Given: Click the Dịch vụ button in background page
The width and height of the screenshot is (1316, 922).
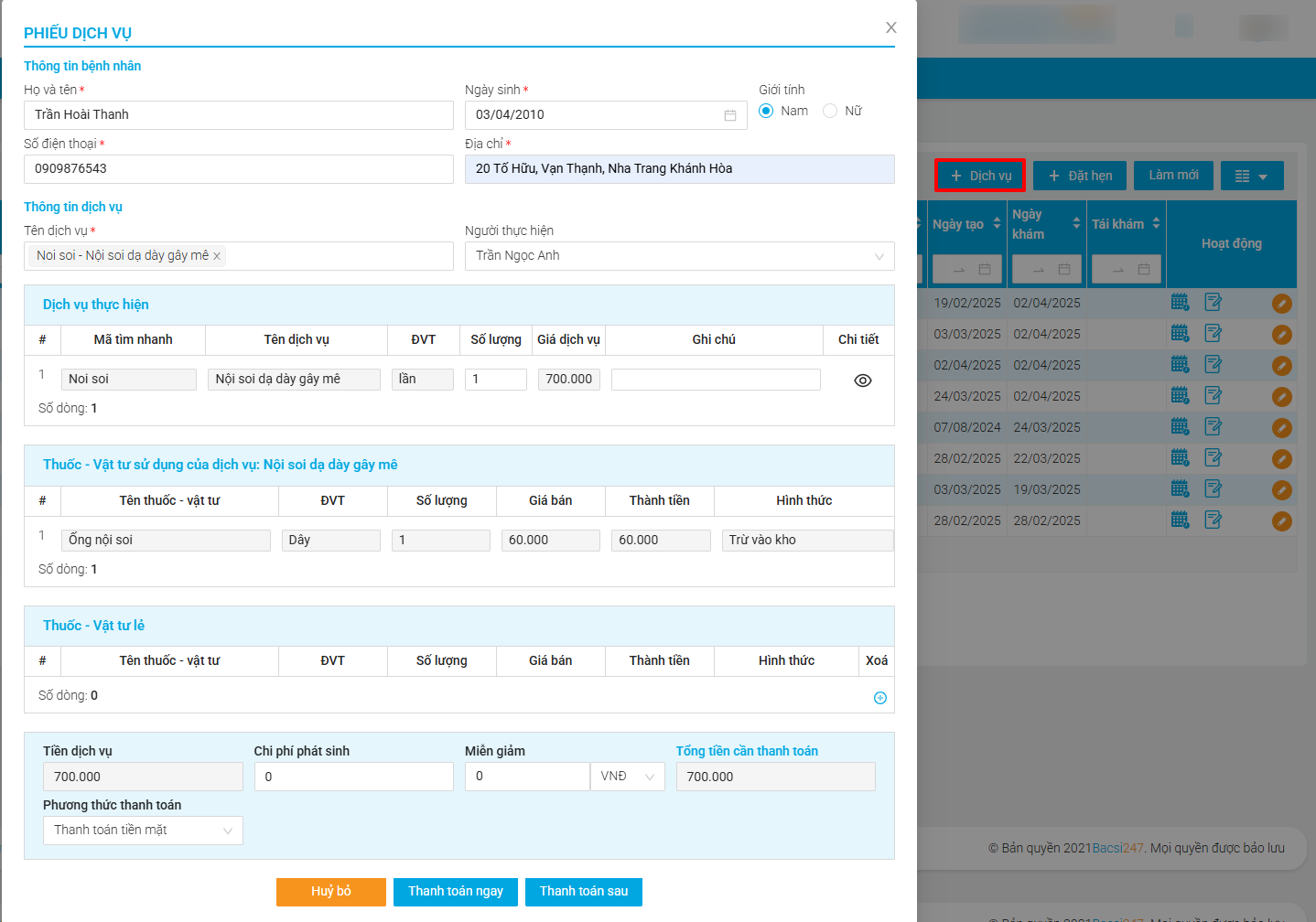Looking at the screenshot, I should [980, 176].
